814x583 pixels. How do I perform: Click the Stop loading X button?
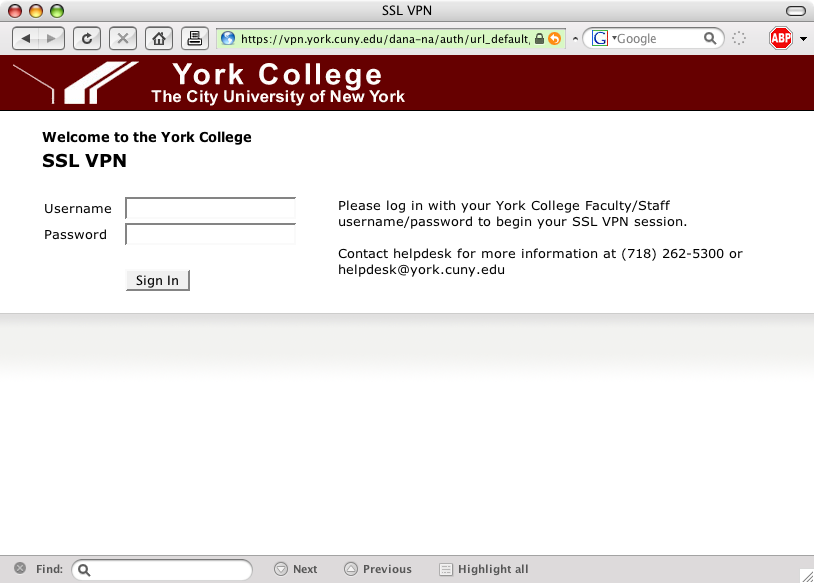pyautogui.click(x=123, y=38)
